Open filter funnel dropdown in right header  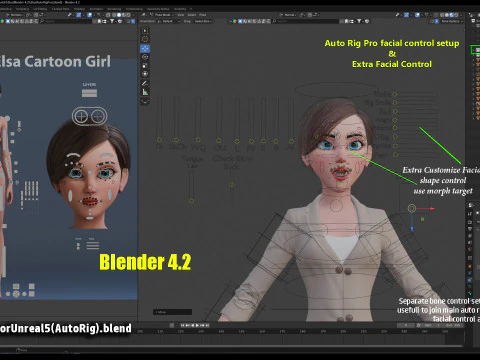359,21
